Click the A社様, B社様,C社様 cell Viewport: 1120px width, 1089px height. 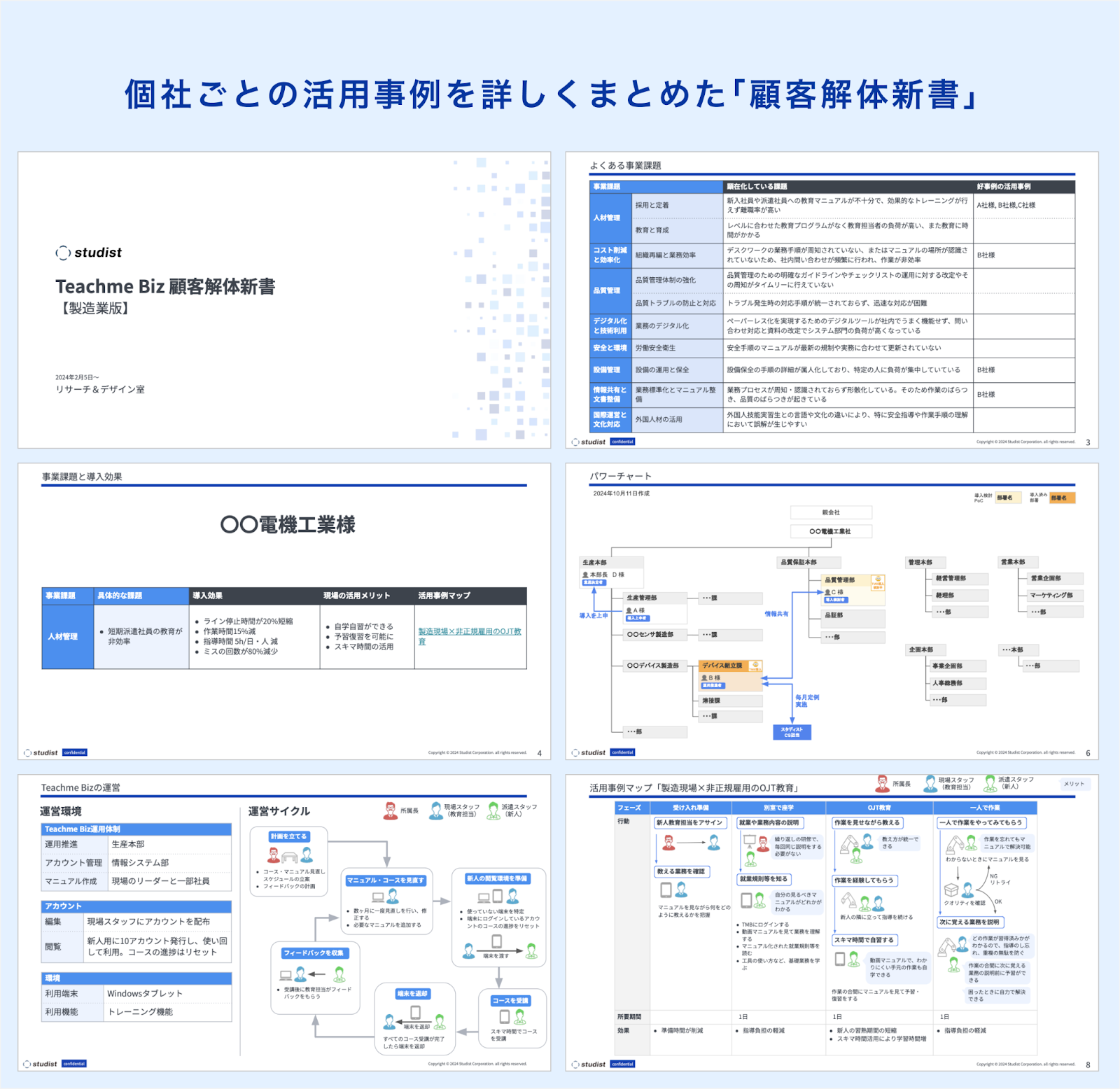[x=1023, y=206]
